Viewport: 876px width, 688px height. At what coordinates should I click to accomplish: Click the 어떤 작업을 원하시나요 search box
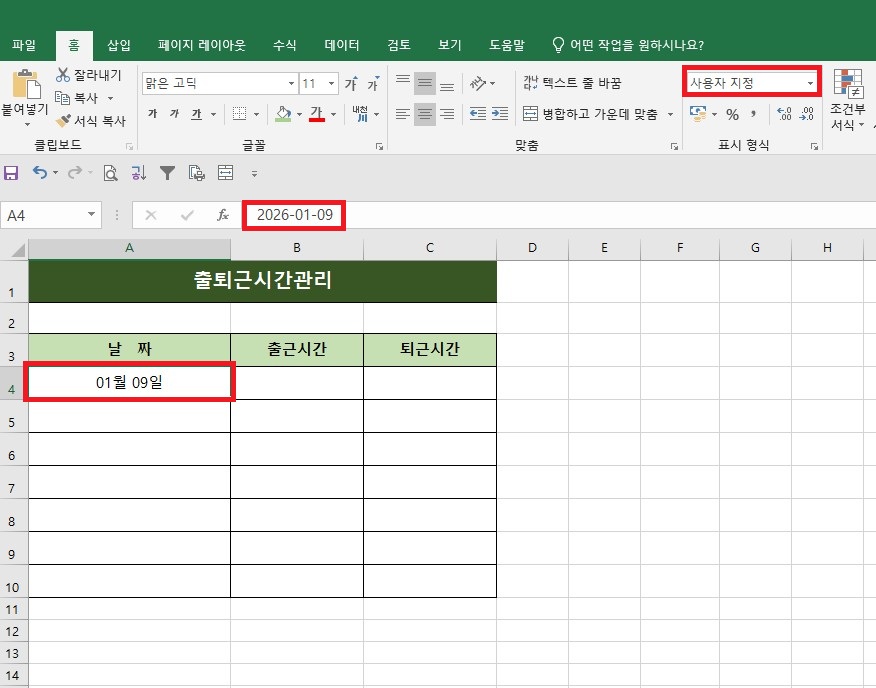coord(628,45)
